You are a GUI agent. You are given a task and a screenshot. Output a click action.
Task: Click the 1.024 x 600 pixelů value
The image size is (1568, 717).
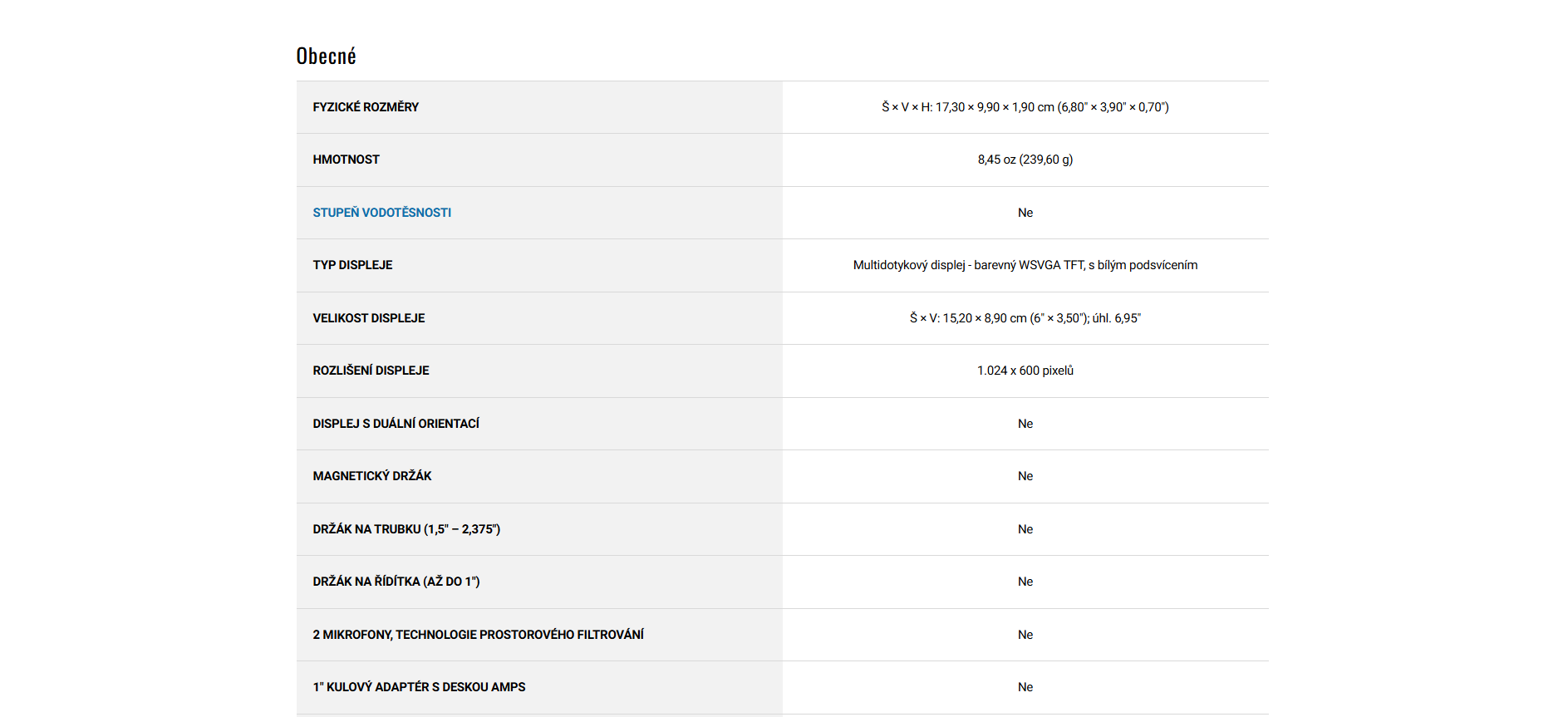click(1025, 371)
